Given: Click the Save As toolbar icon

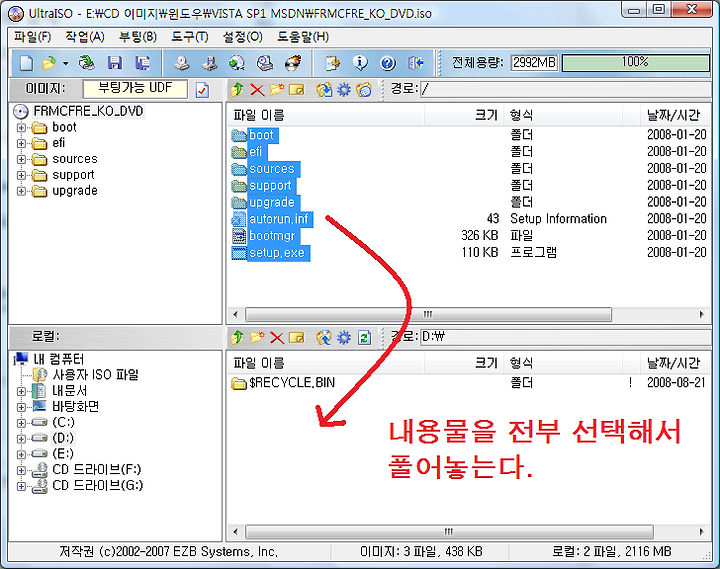Looking at the screenshot, I should click(142, 63).
